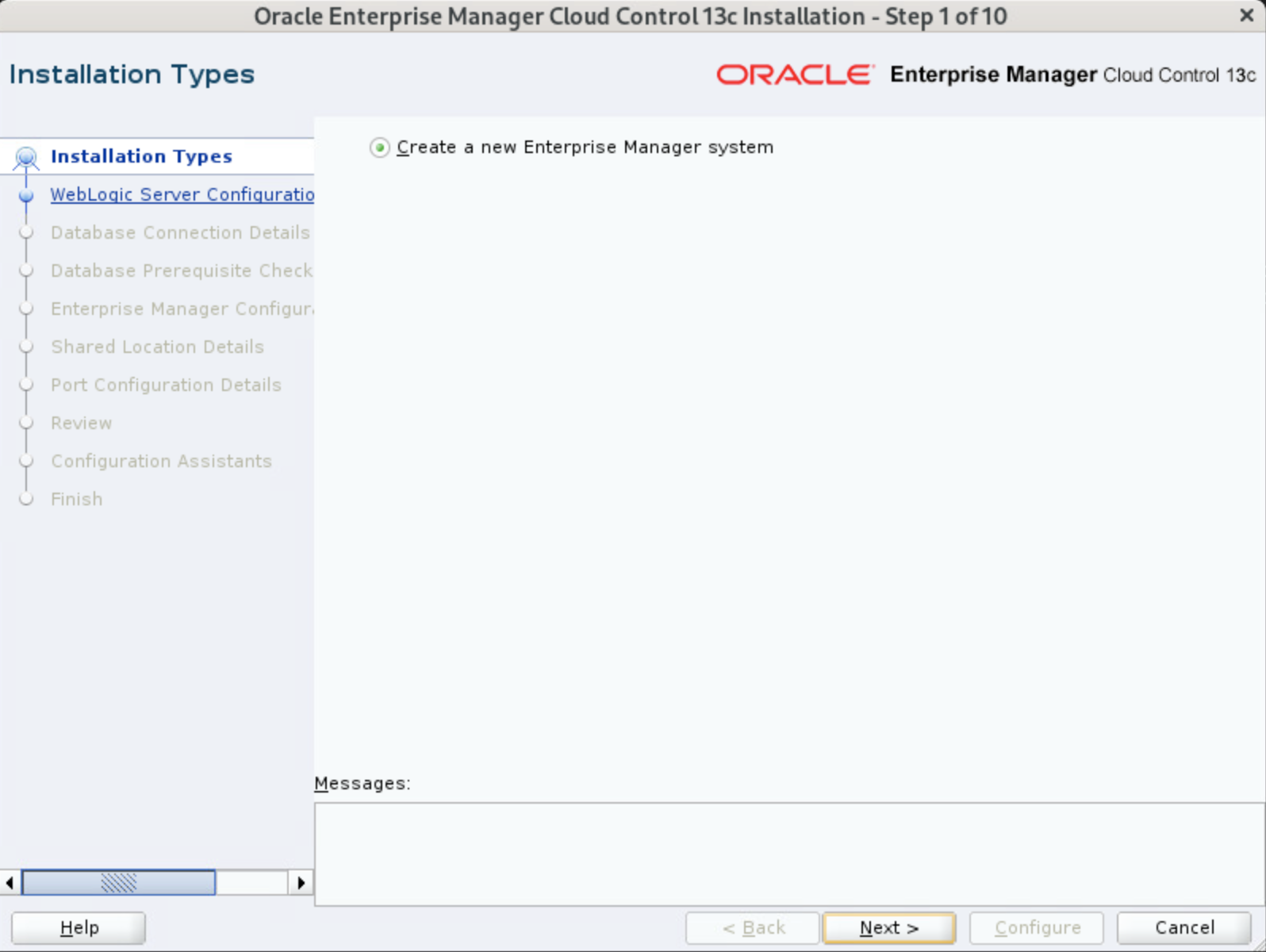This screenshot has height=952, width=1266.
Task: Click the Oracle logo in header
Action: [795, 75]
